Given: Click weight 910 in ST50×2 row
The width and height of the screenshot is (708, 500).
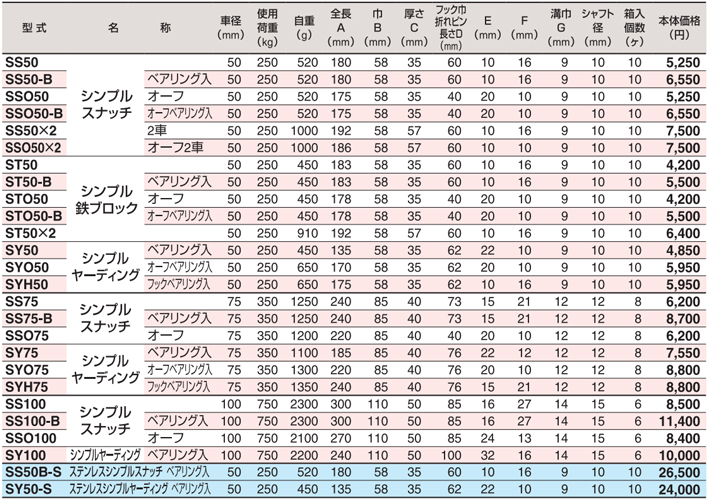Looking at the screenshot, I should [307, 234].
